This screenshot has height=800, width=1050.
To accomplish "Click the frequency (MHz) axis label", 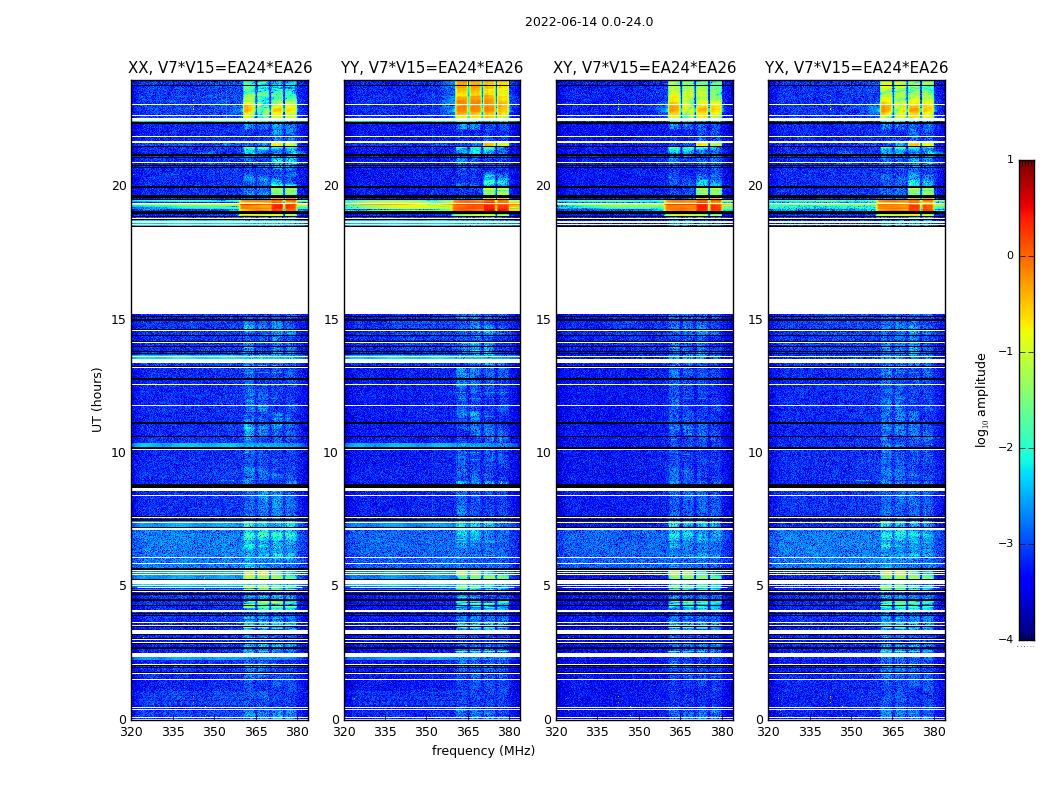I will pyautogui.click(x=483, y=750).
